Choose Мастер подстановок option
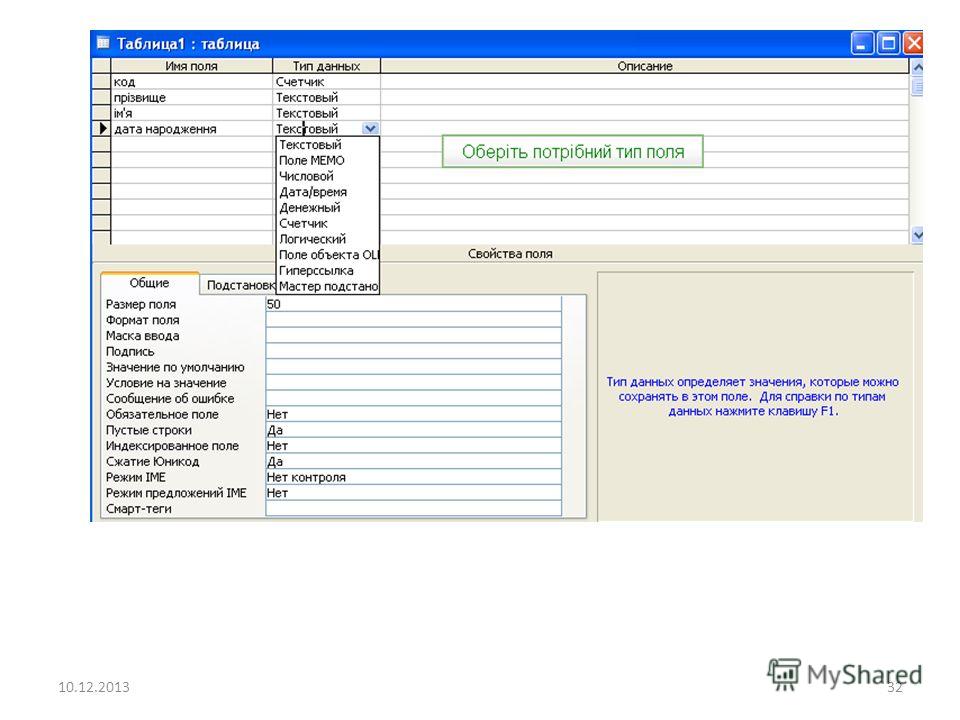Viewport: 960px width, 720px height. coord(328,287)
